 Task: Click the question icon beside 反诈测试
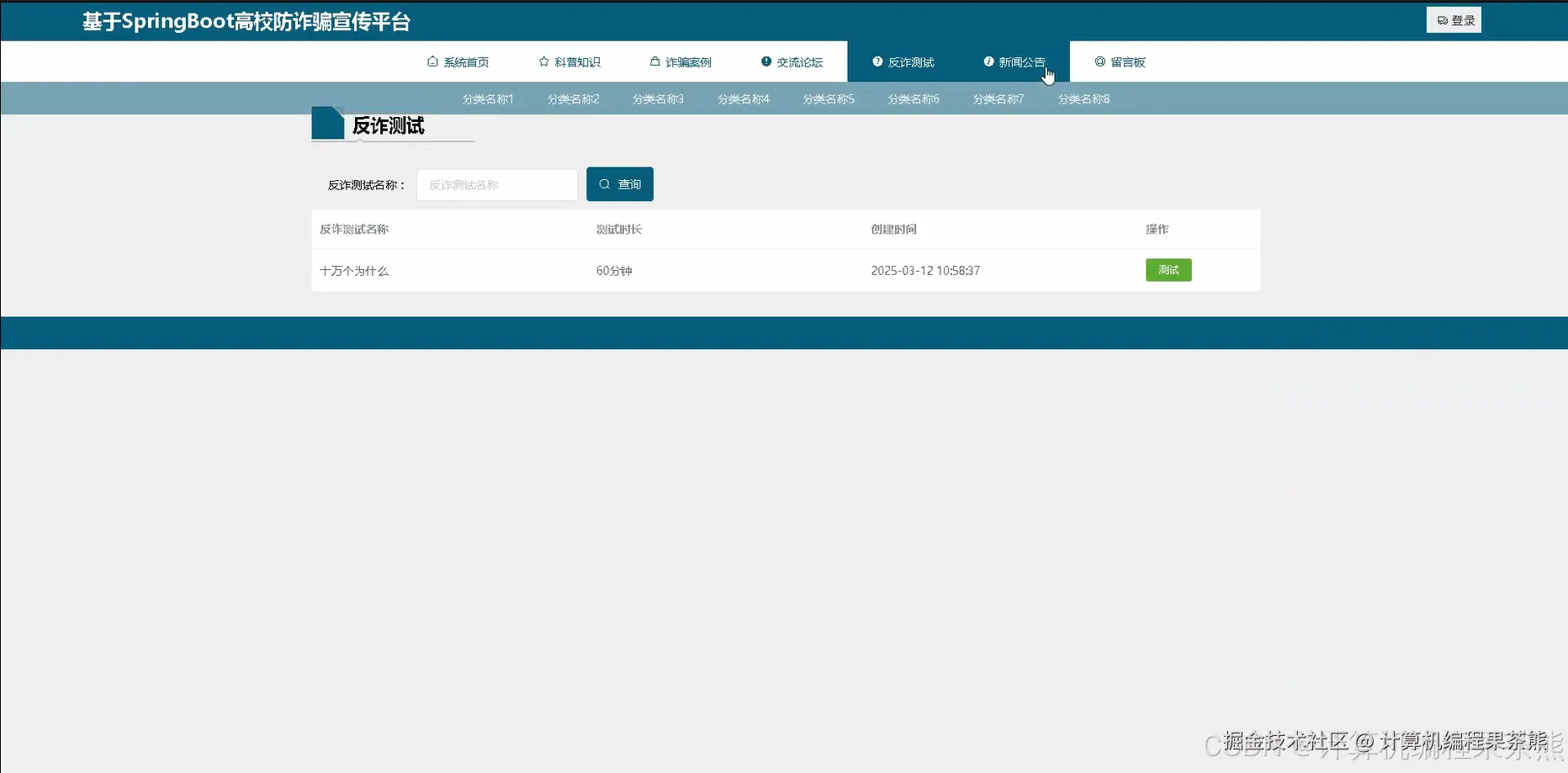coord(877,61)
